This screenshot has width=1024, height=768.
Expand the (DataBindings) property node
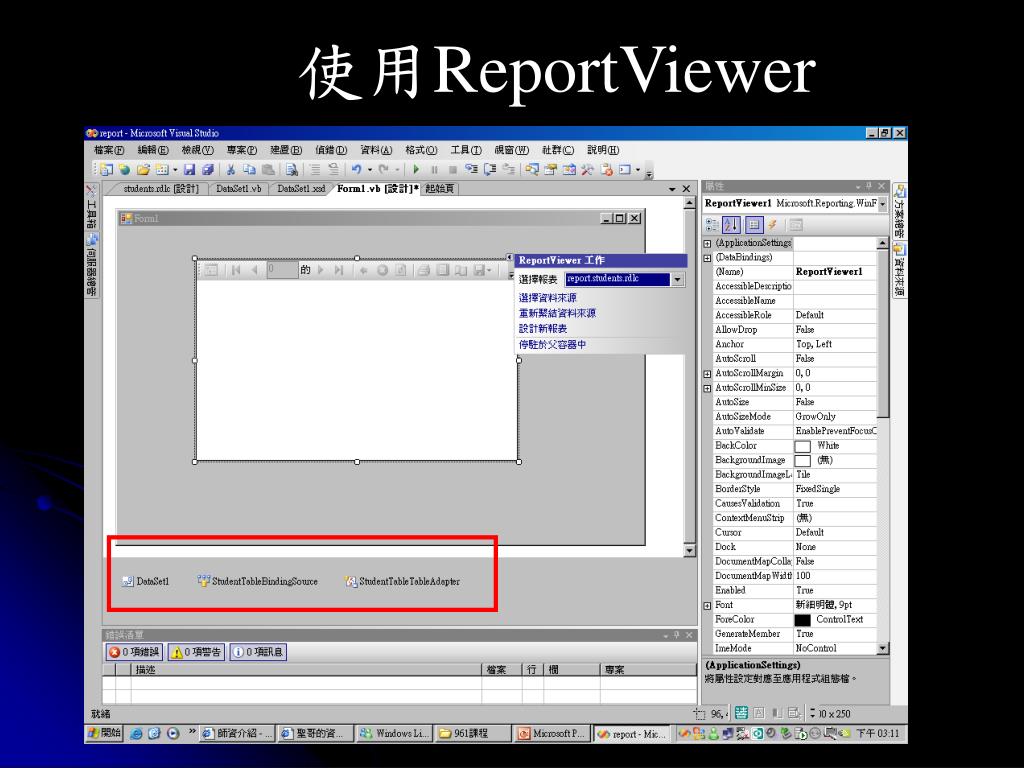[707, 257]
